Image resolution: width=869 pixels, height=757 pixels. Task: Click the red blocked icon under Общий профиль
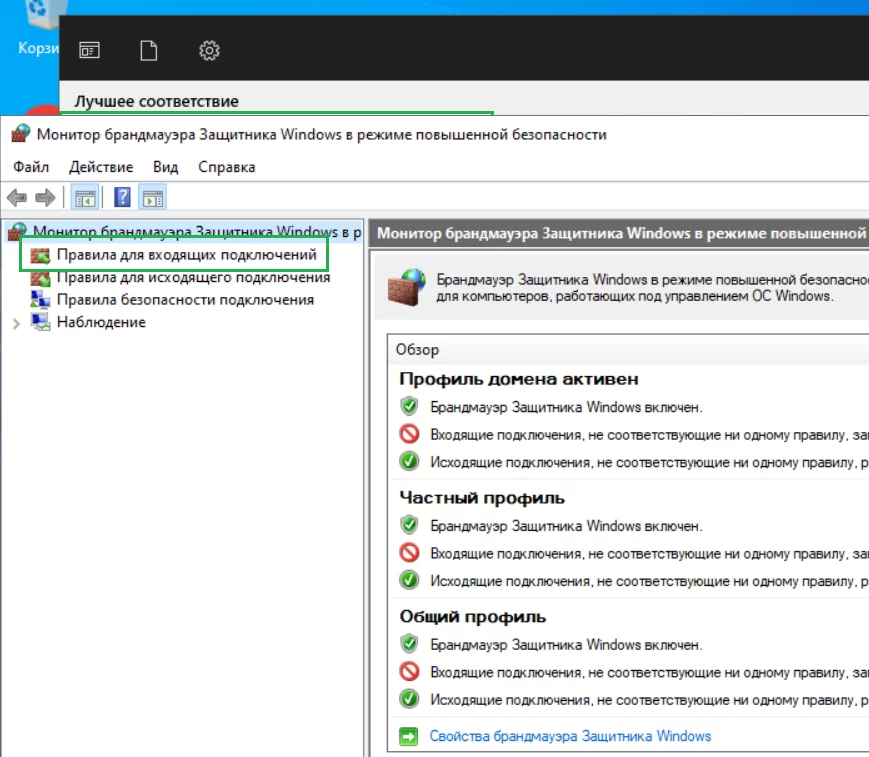(x=409, y=671)
